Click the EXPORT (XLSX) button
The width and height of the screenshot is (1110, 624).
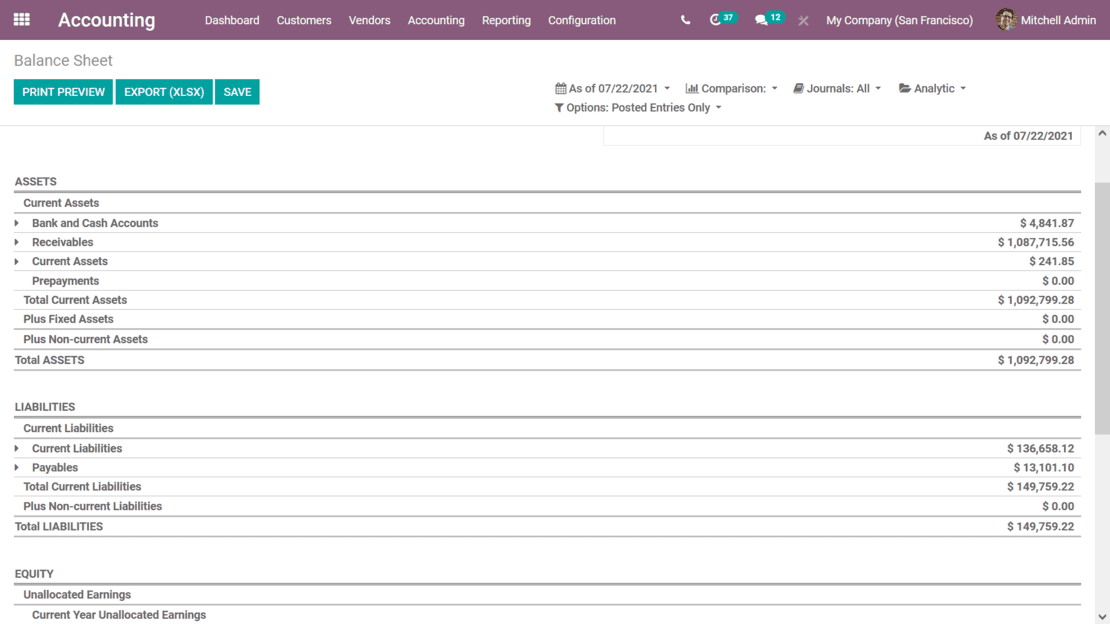click(x=164, y=92)
